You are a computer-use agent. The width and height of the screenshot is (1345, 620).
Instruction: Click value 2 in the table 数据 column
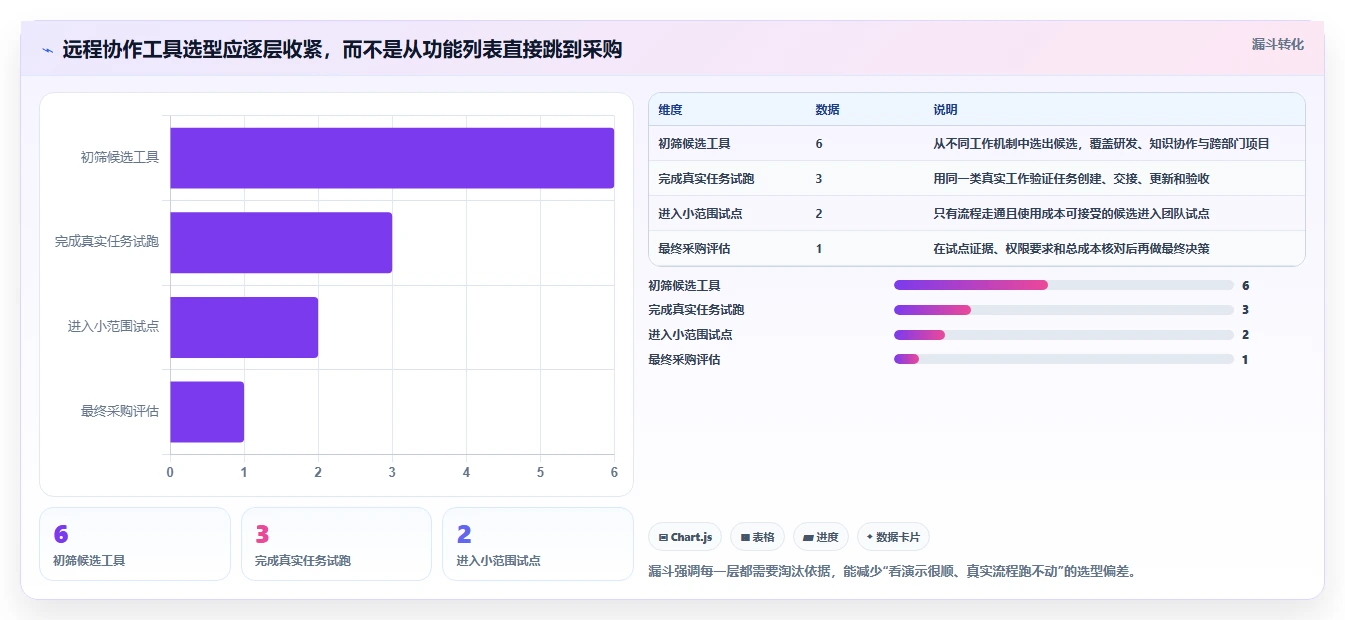(x=819, y=214)
